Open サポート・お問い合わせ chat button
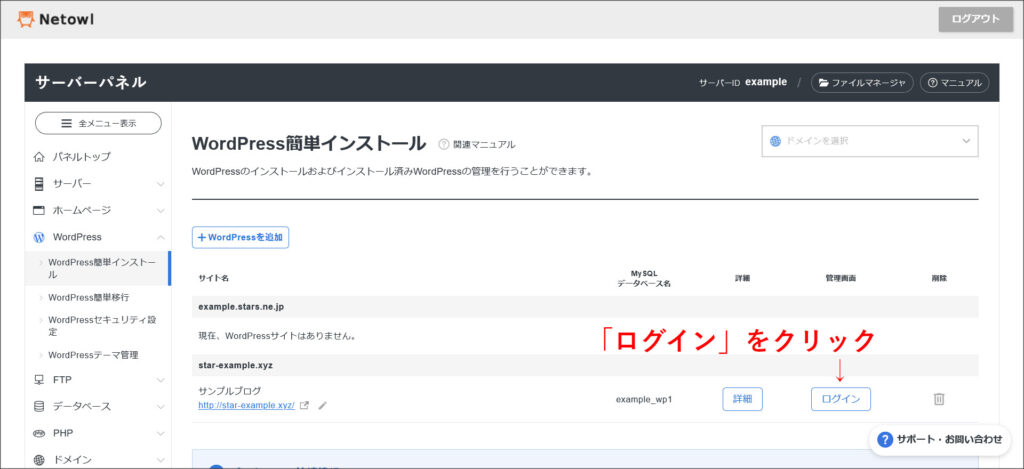 pyautogui.click(x=940, y=440)
